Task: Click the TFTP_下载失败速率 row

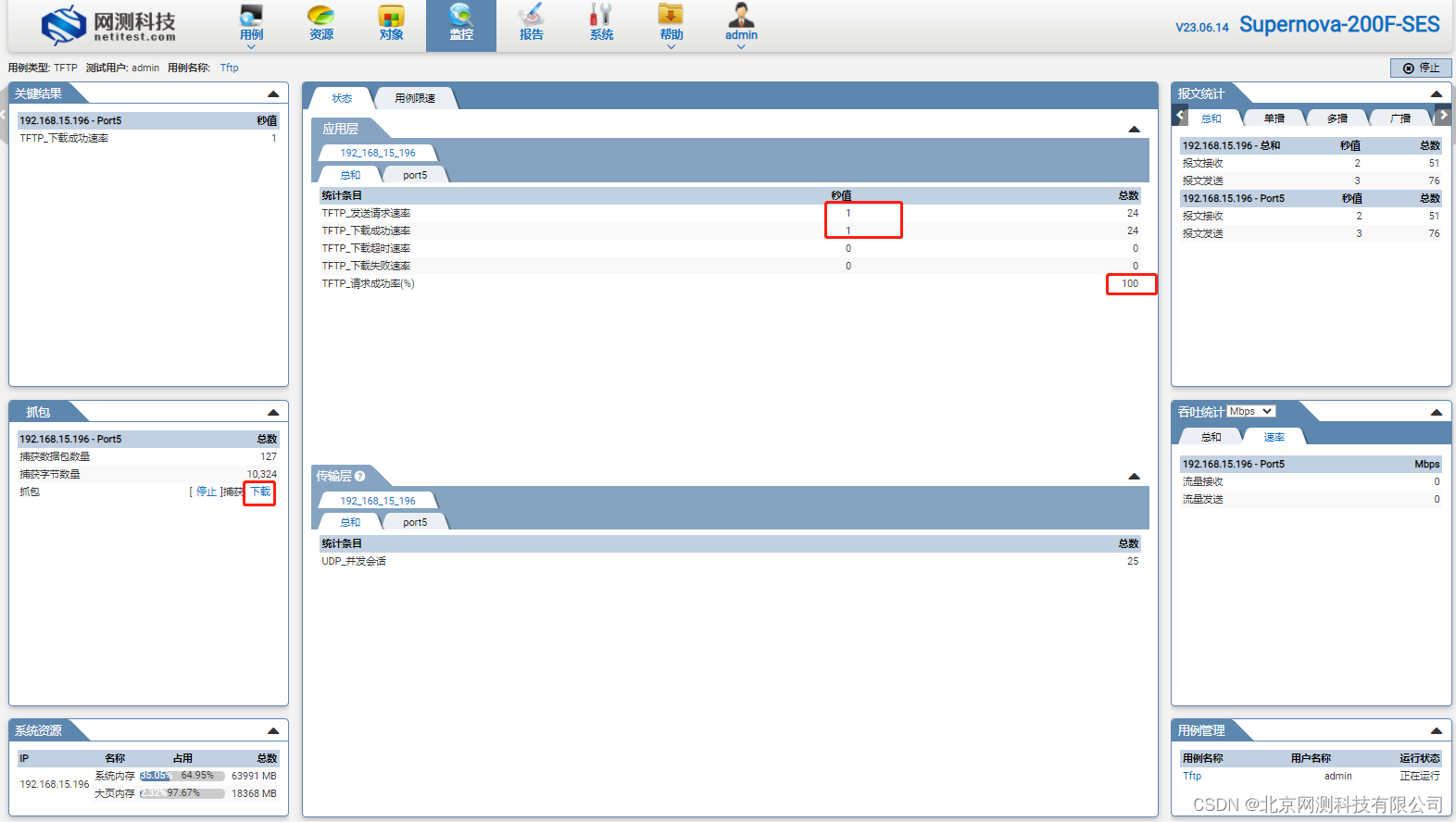Action: 730,266
